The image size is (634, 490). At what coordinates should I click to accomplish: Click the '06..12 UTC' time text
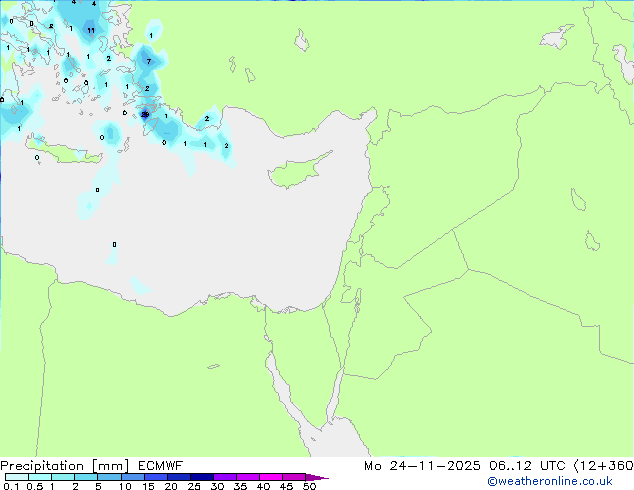point(527,466)
